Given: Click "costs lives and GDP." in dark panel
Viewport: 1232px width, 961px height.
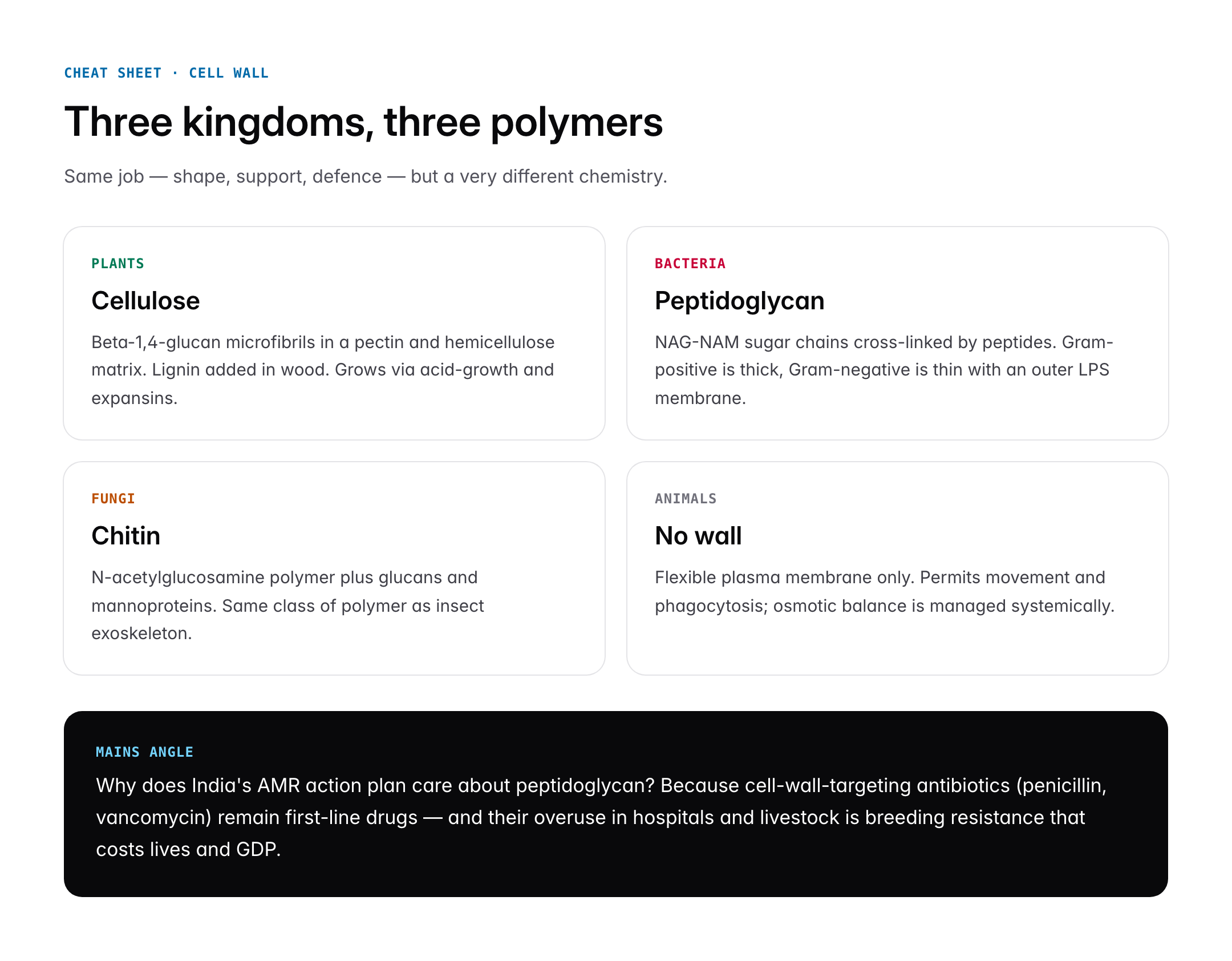Looking at the screenshot, I should click(x=188, y=850).
